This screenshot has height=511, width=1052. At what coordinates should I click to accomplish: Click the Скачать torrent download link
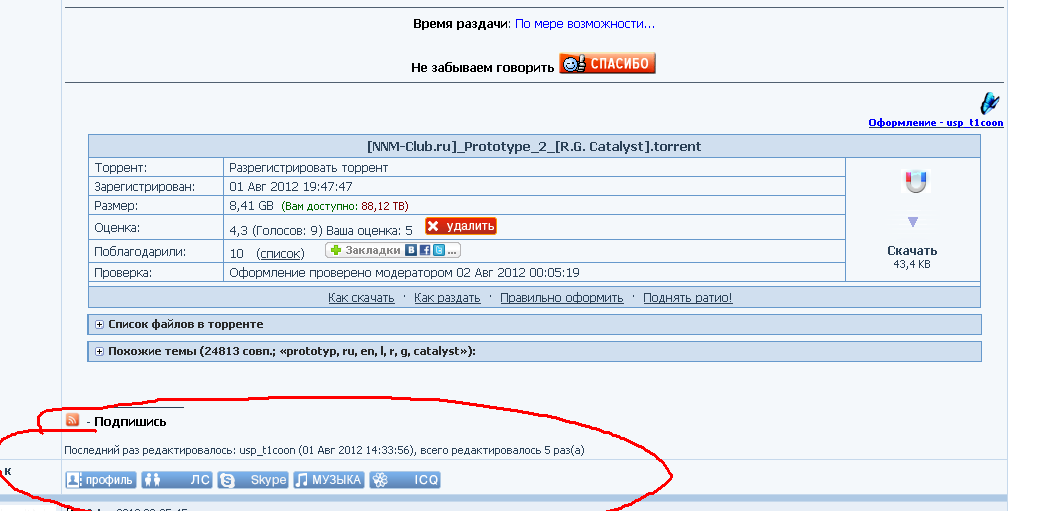(912, 251)
